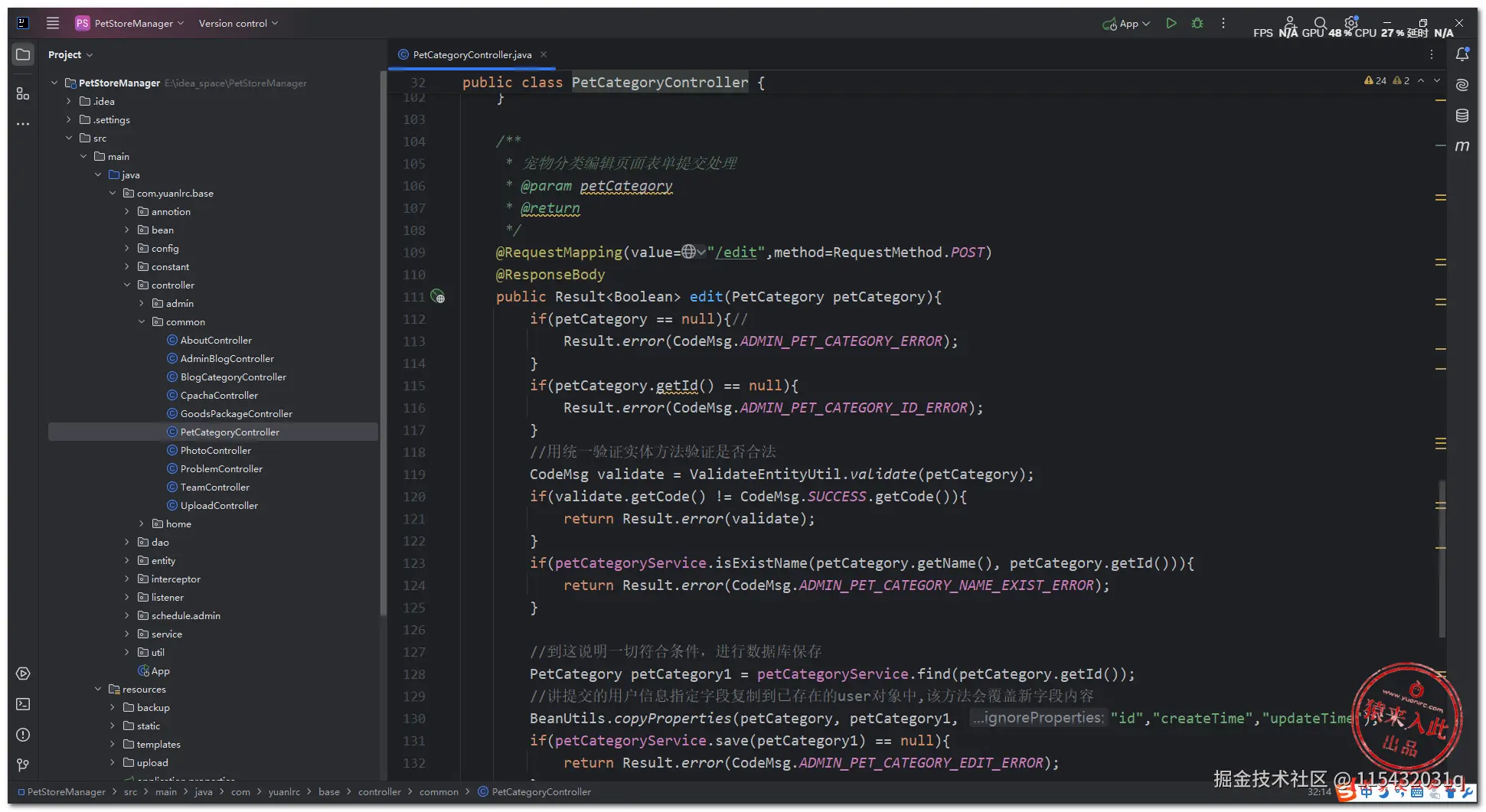
Task: Open the Services tool window icon
Action: [x=23, y=673]
